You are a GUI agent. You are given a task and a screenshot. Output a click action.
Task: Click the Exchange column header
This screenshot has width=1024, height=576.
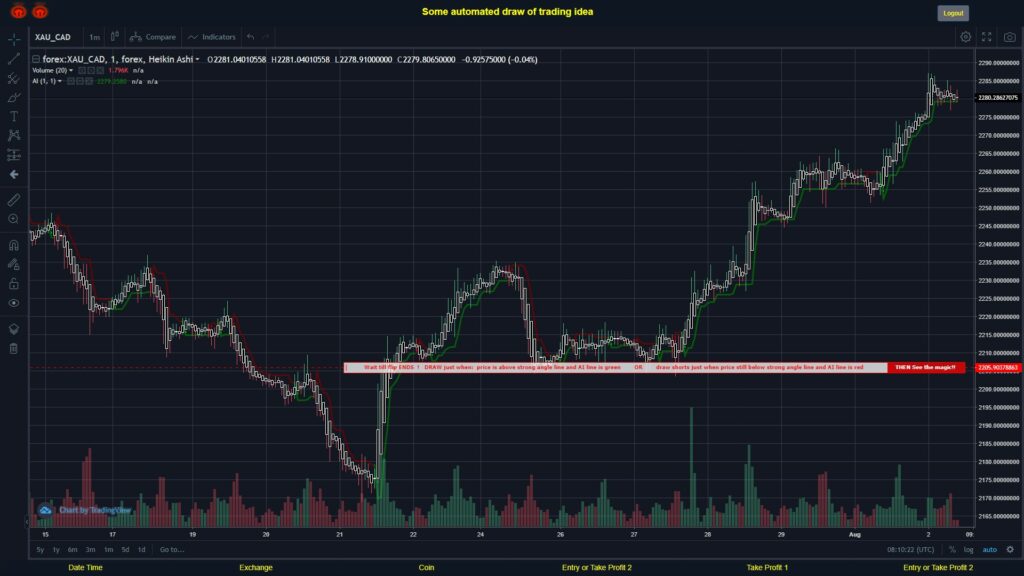(256, 568)
